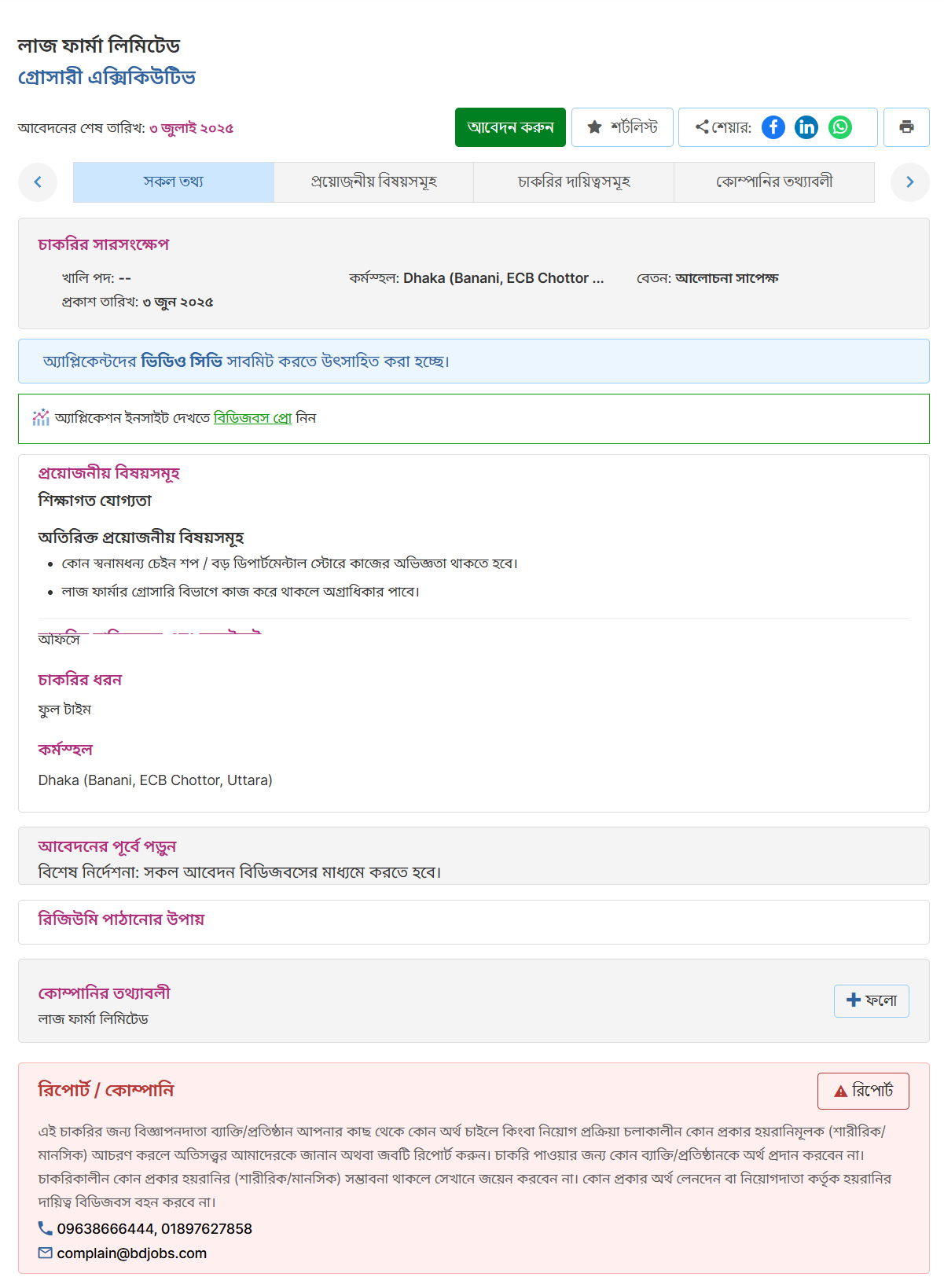Switch to প্রয়োজনীয় বিষয়সমূহ tab

(373, 182)
